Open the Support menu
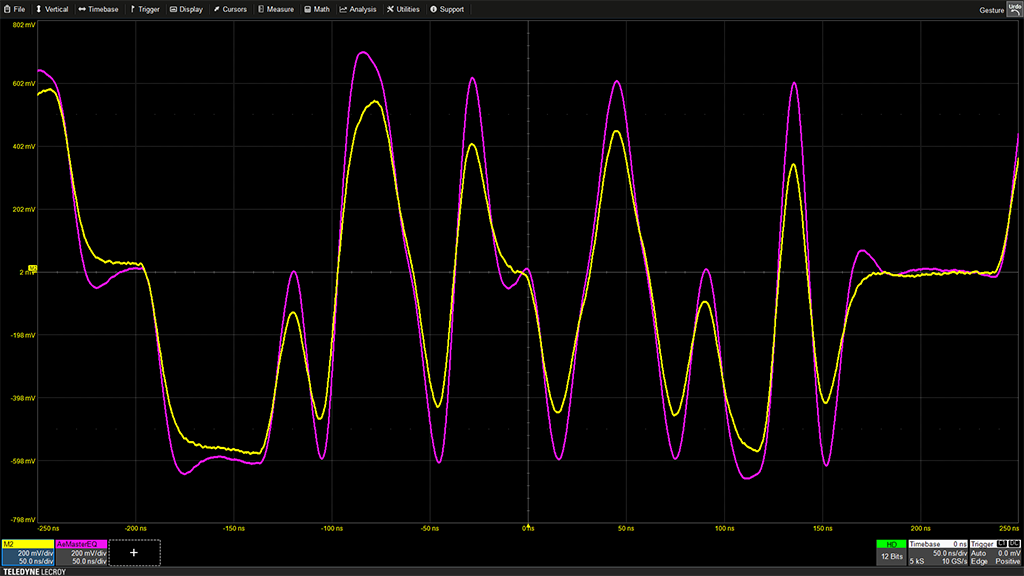This screenshot has height=576, width=1024. pyautogui.click(x=434, y=9)
